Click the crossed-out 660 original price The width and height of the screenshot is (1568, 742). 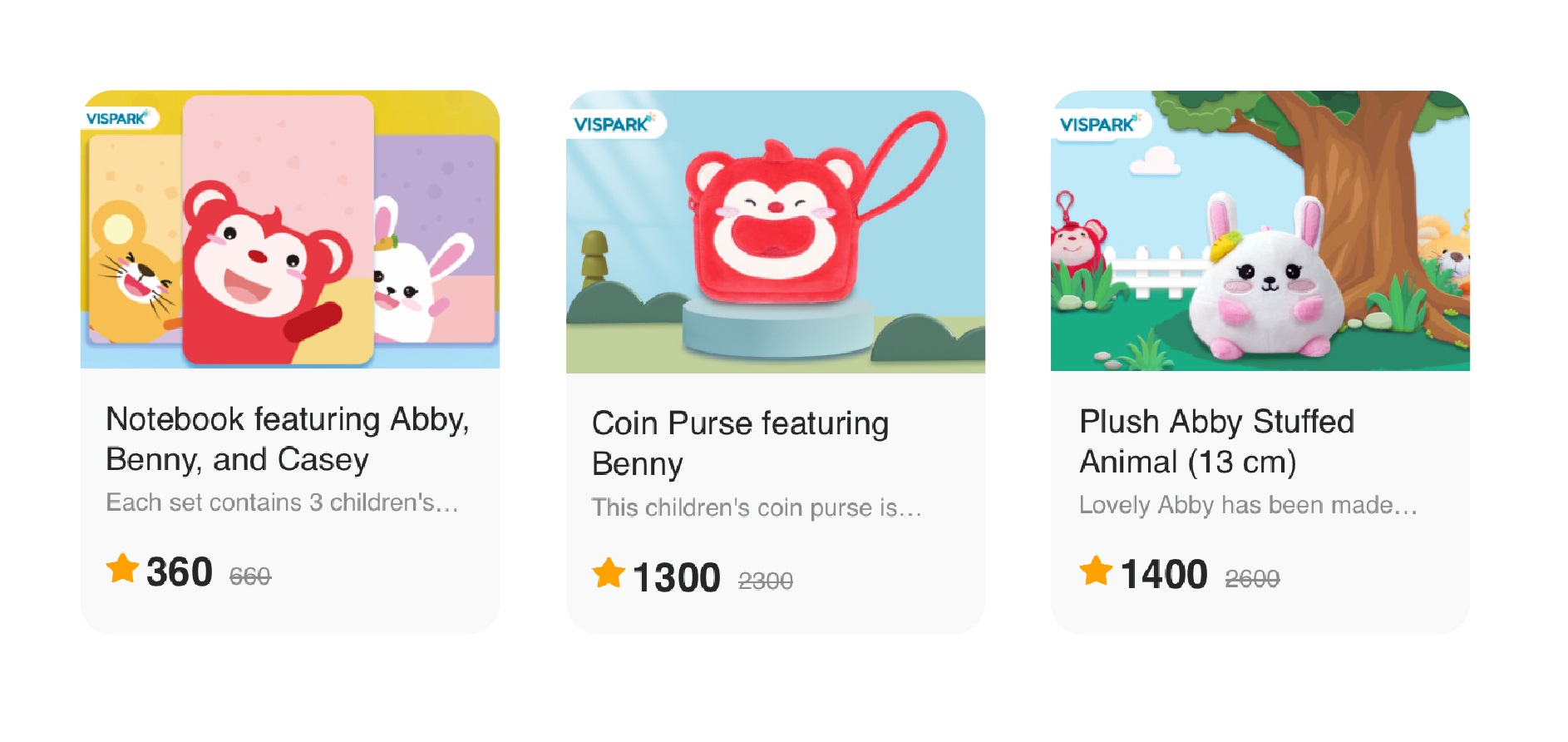pyautogui.click(x=250, y=576)
